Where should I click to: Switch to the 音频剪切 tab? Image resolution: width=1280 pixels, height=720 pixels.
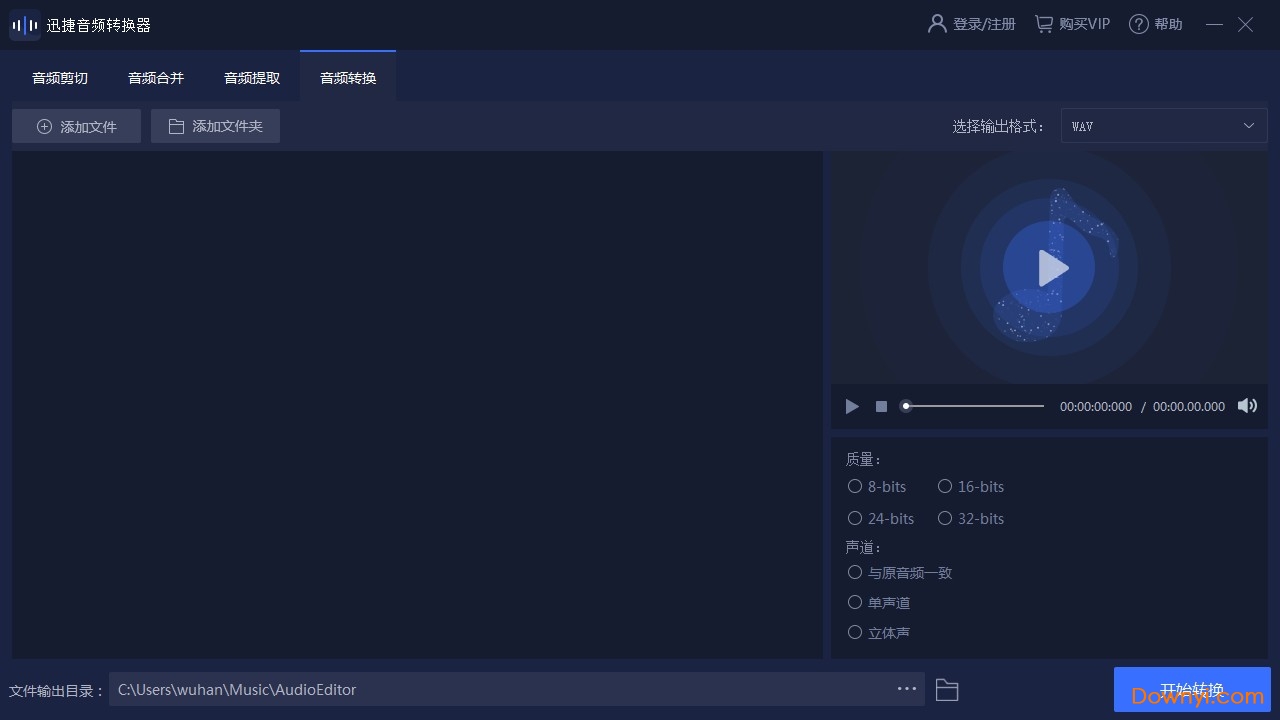pos(60,78)
